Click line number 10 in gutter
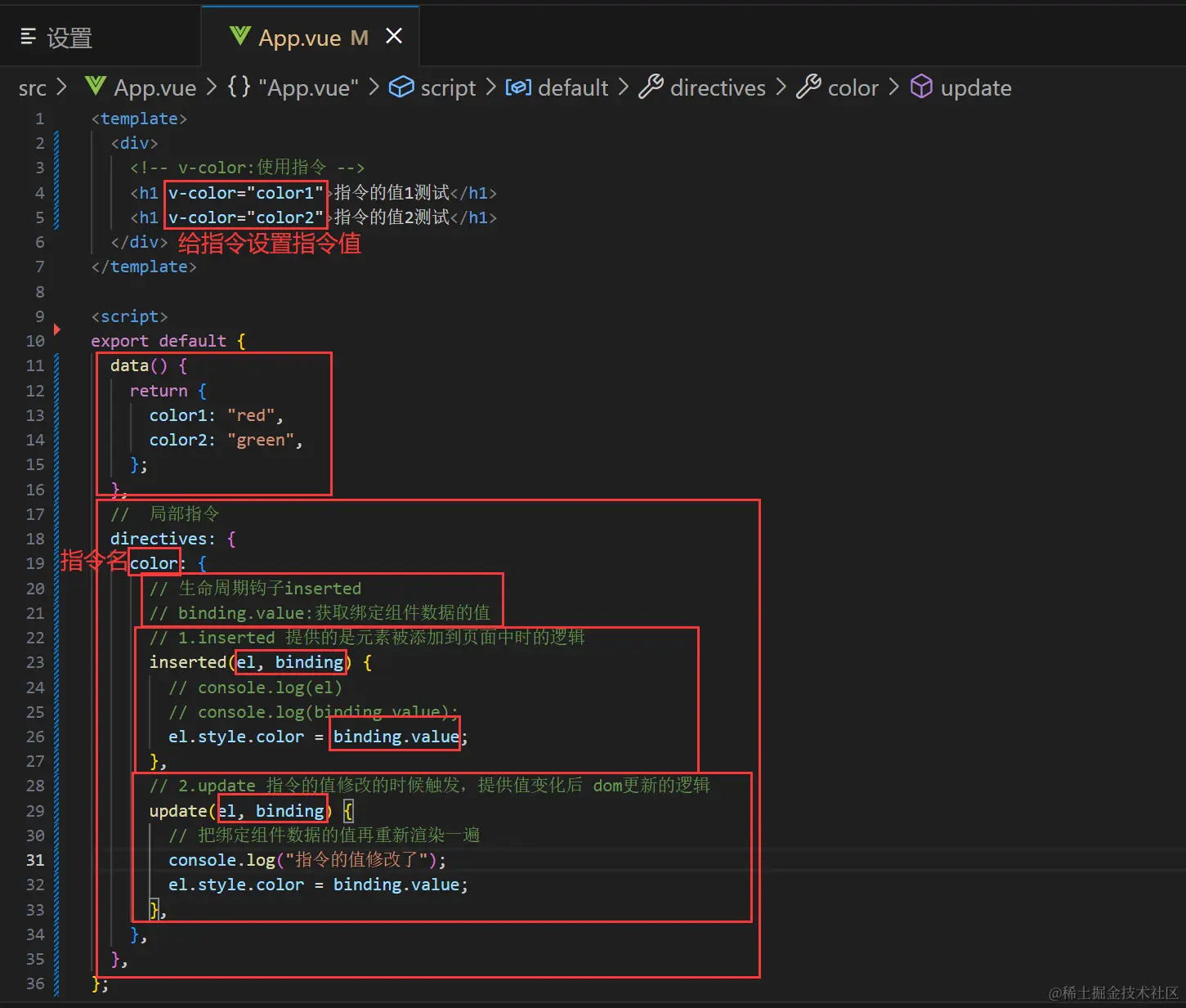1186x1008 pixels. (35, 341)
